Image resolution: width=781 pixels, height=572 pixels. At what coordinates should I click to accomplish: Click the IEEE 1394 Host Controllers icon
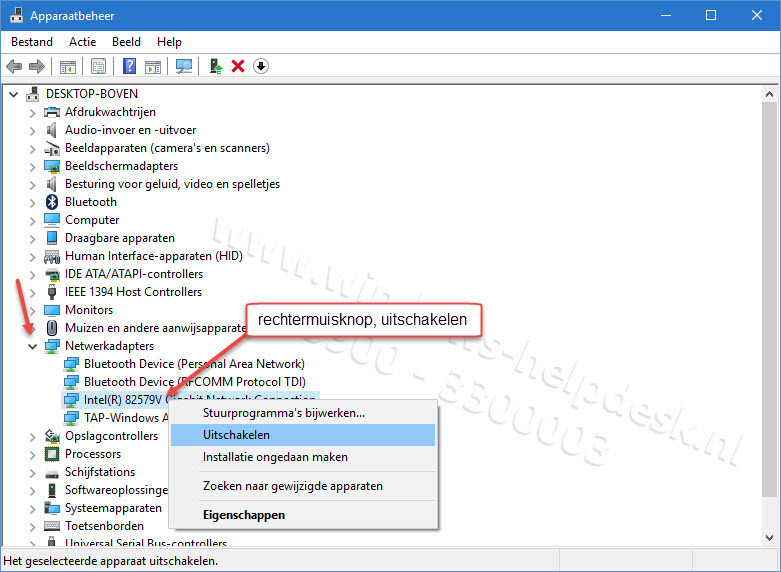pos(52,292)
